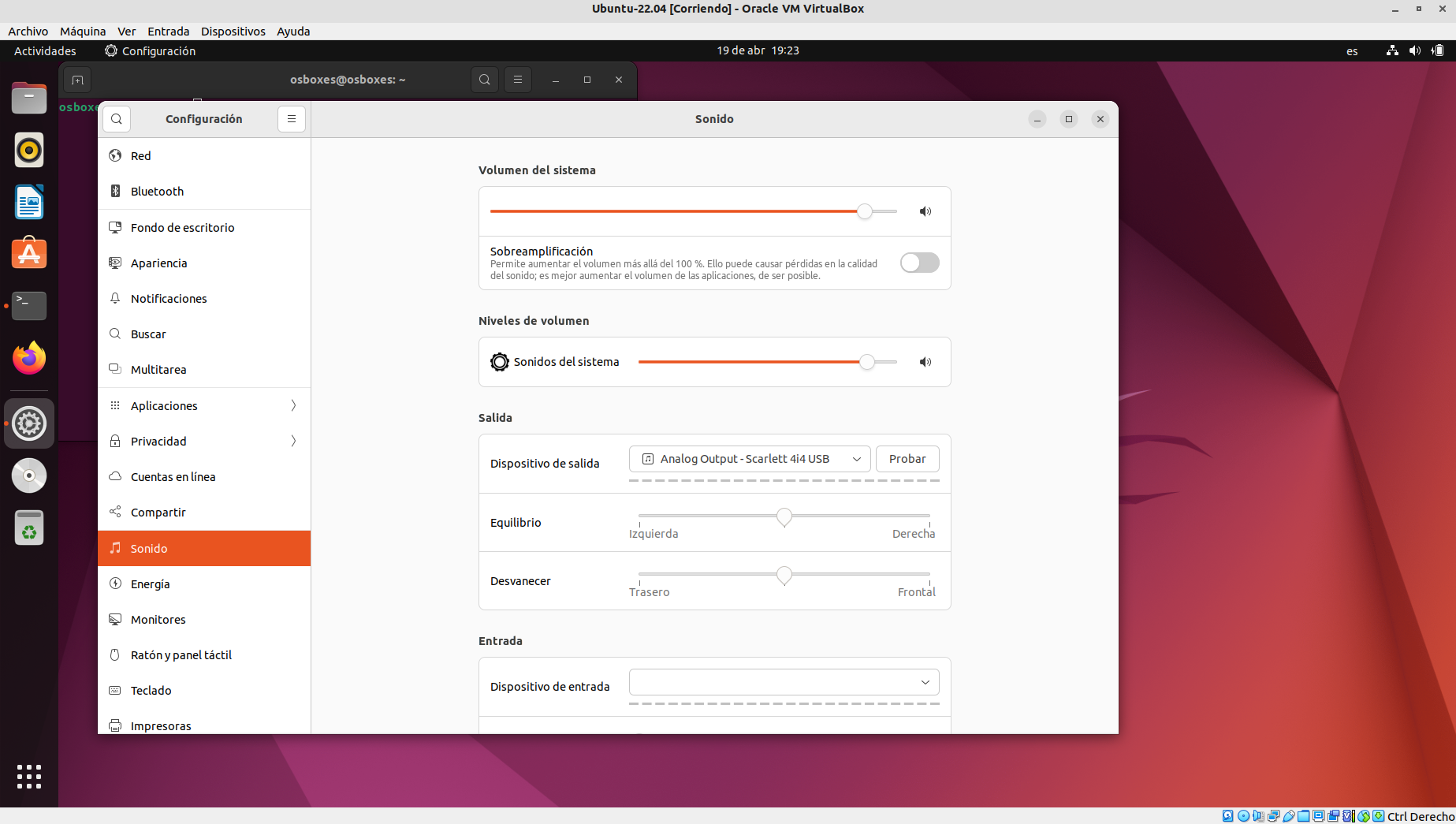Image resolution: width=1456 pixels, height=824 pixels.
Task: Open Ubuntu Software from the dock
Action: 29,254
